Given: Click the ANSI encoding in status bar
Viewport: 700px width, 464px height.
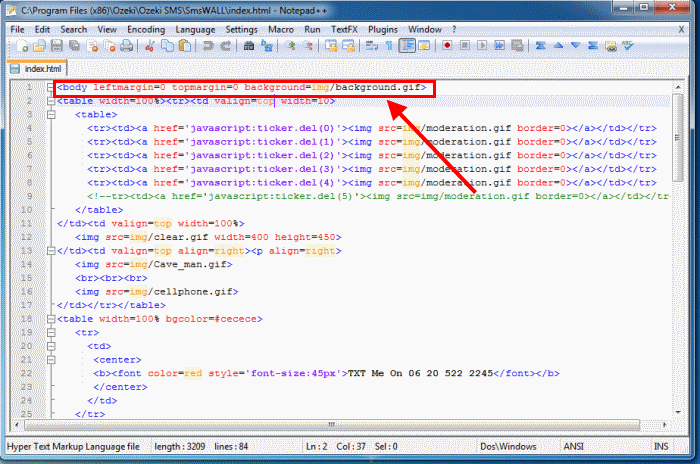Looking at the screenshot, I should (573, 447).
